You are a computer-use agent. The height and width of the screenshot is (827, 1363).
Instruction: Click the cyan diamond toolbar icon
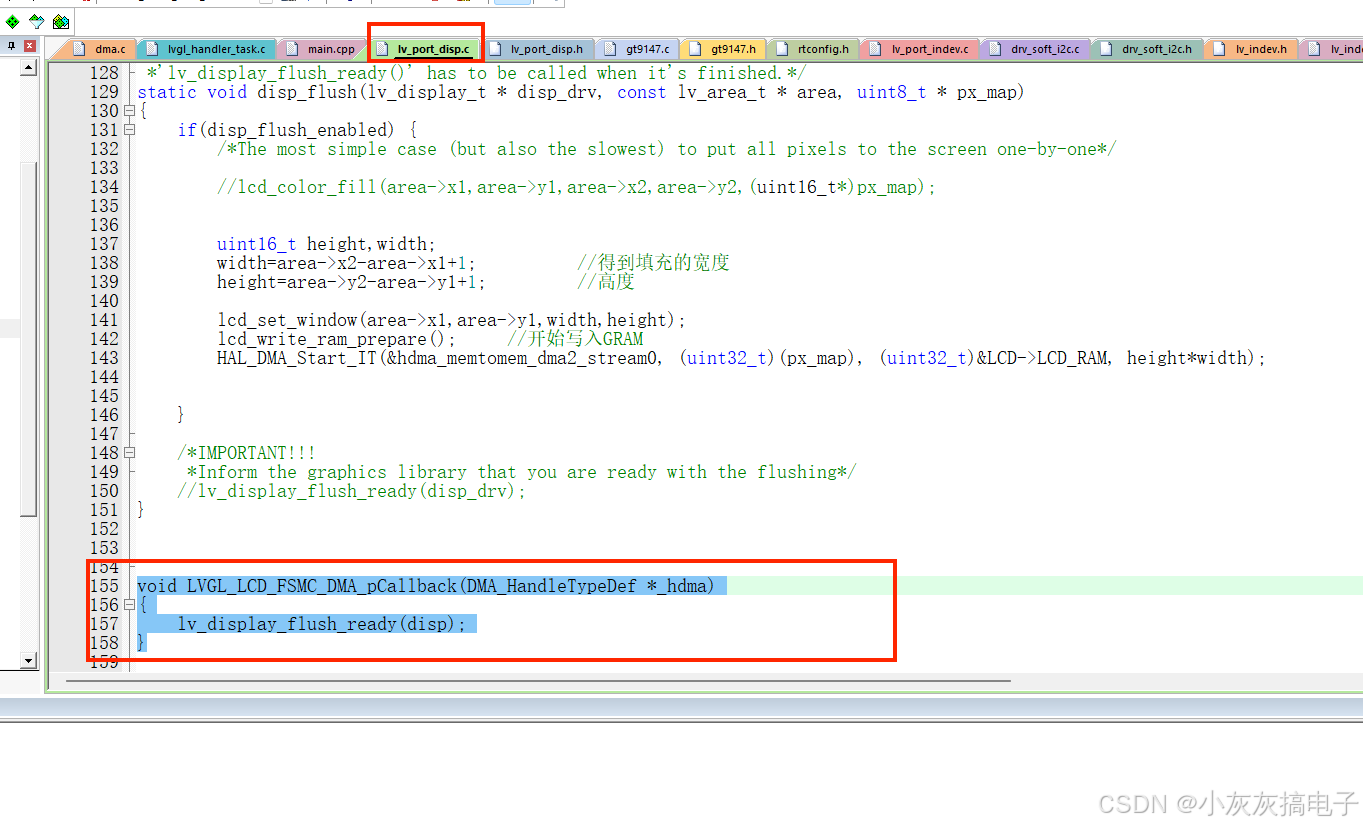tap(37, 21)
